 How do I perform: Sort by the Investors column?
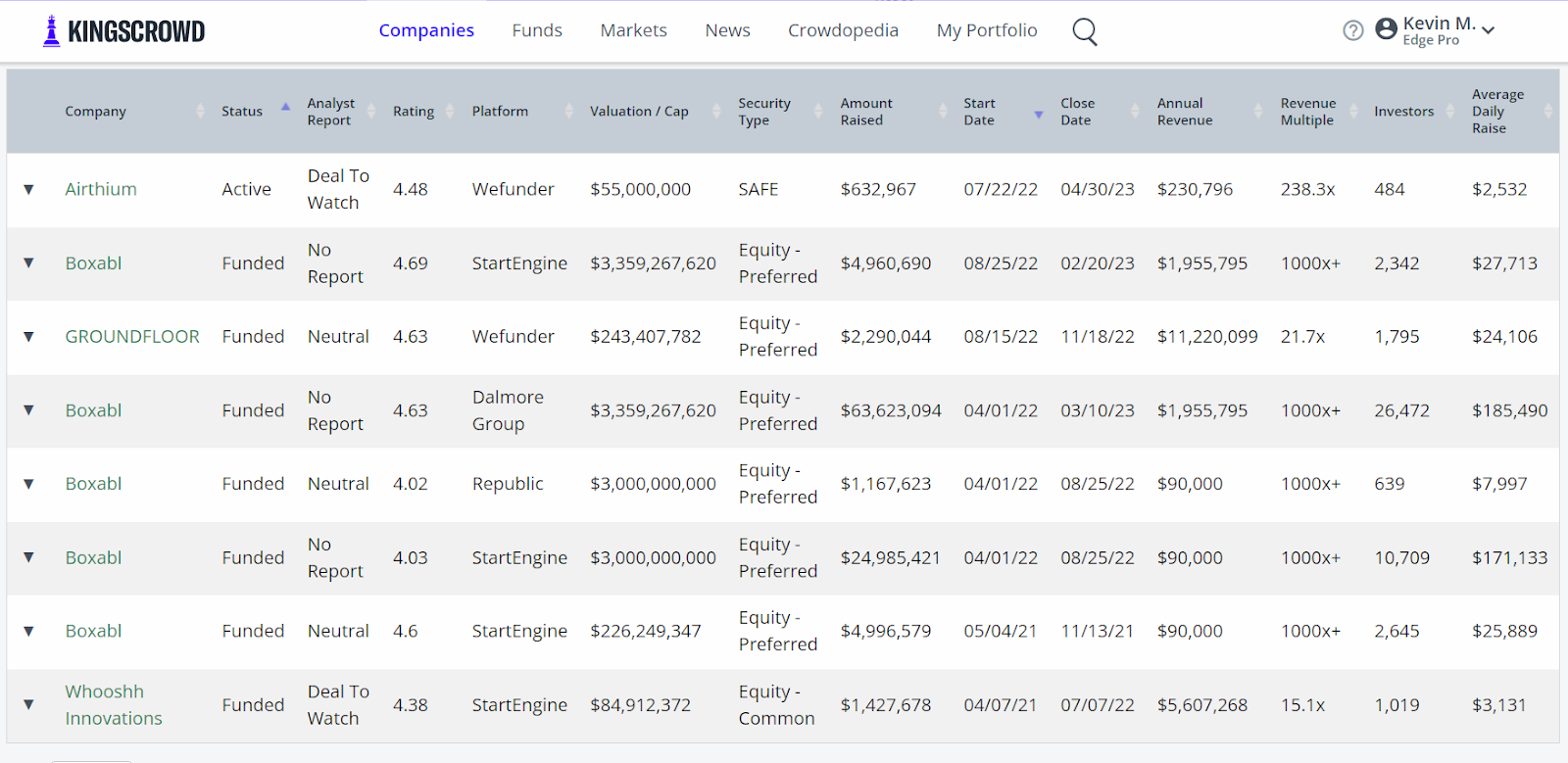click(x=1403, y=112)
